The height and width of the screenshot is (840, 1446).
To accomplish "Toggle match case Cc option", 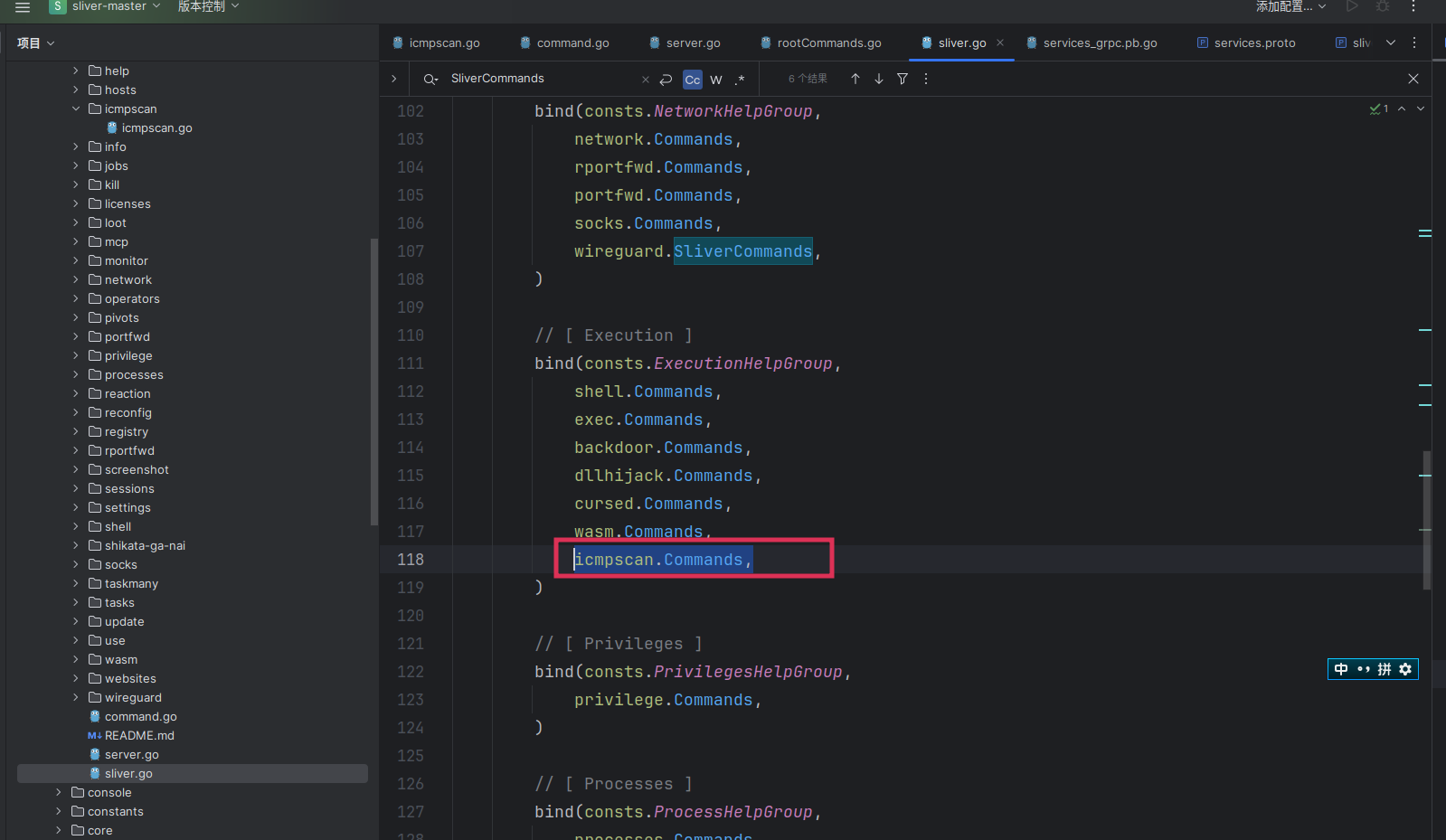I will coord(692,80).
